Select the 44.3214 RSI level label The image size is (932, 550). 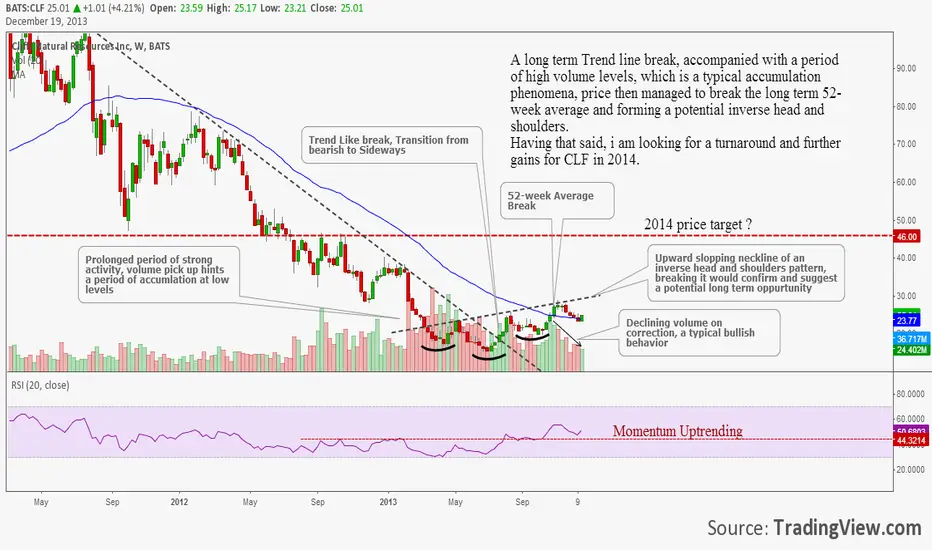click(x=910, y=441)
